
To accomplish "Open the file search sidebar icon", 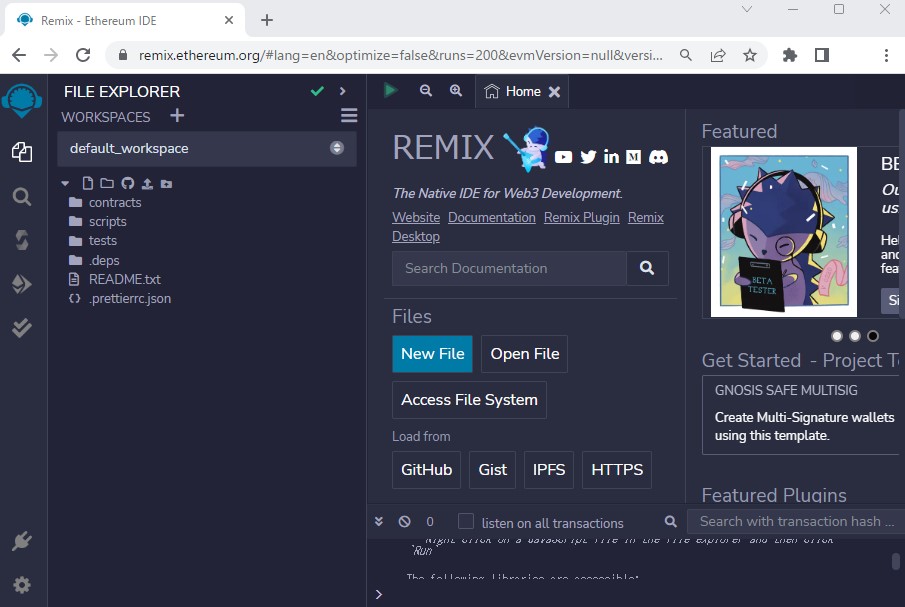I will tap(22, 197).
